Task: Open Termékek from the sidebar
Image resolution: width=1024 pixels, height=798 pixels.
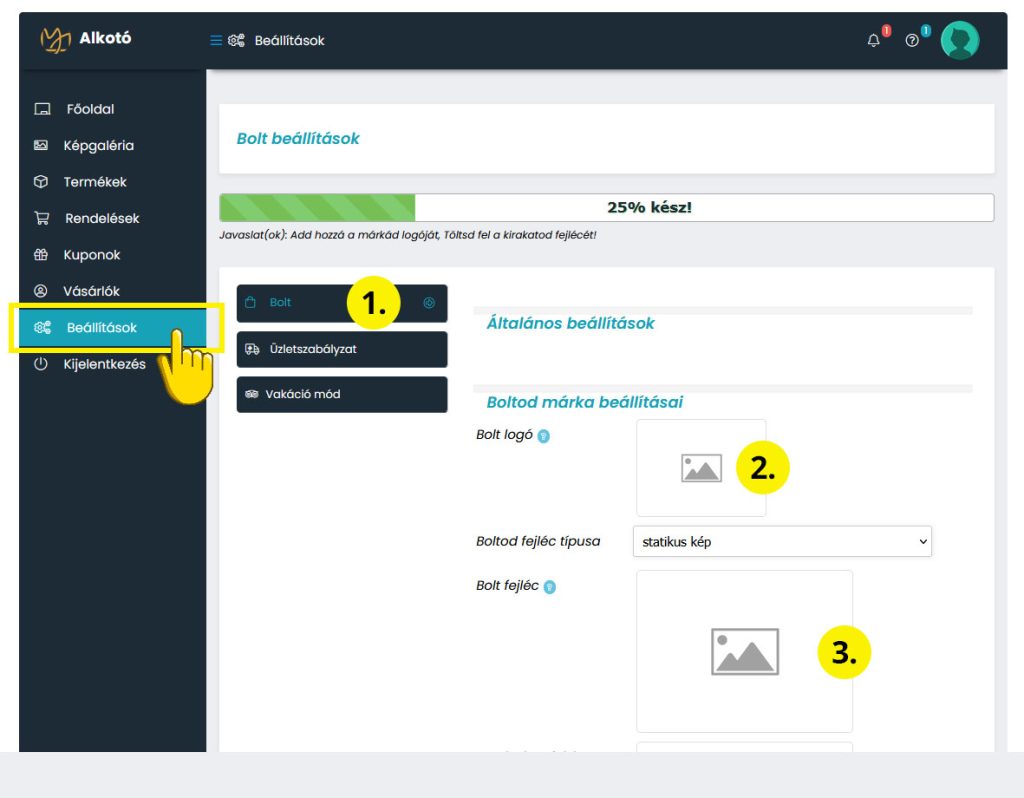Action: [x=96, y=182]
